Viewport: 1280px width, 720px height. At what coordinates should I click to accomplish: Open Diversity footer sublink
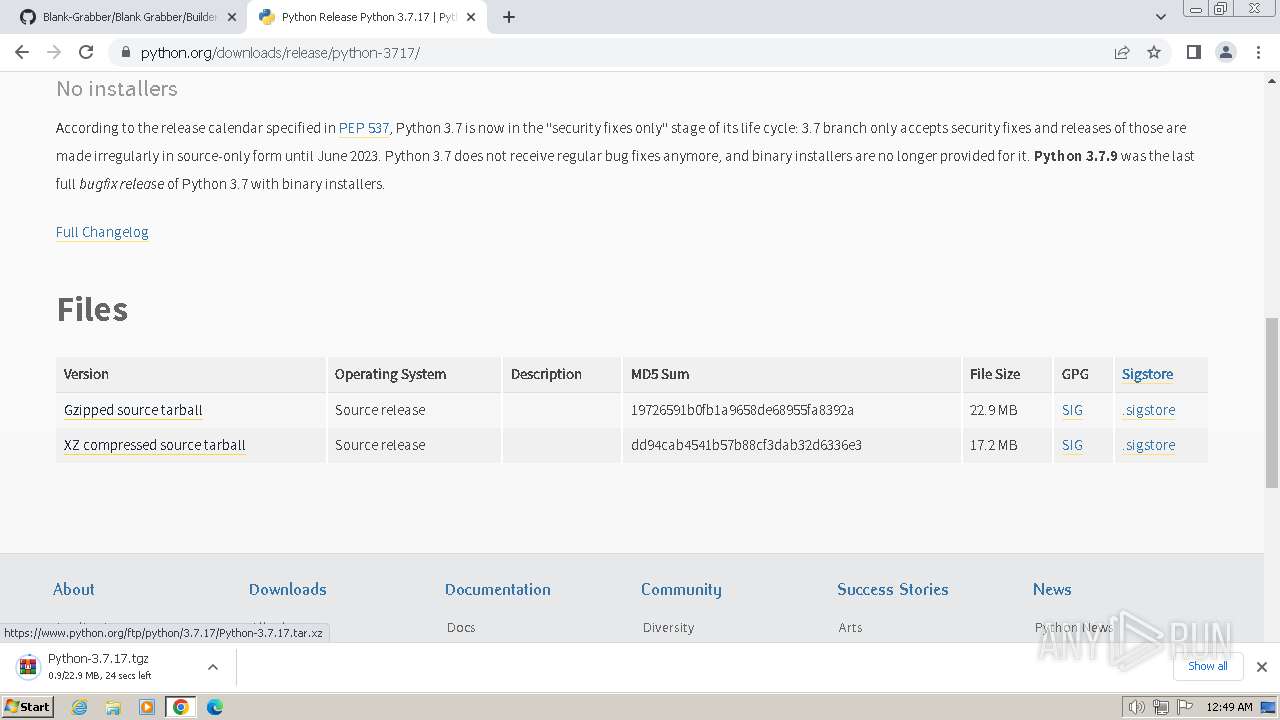coord(668,627)
